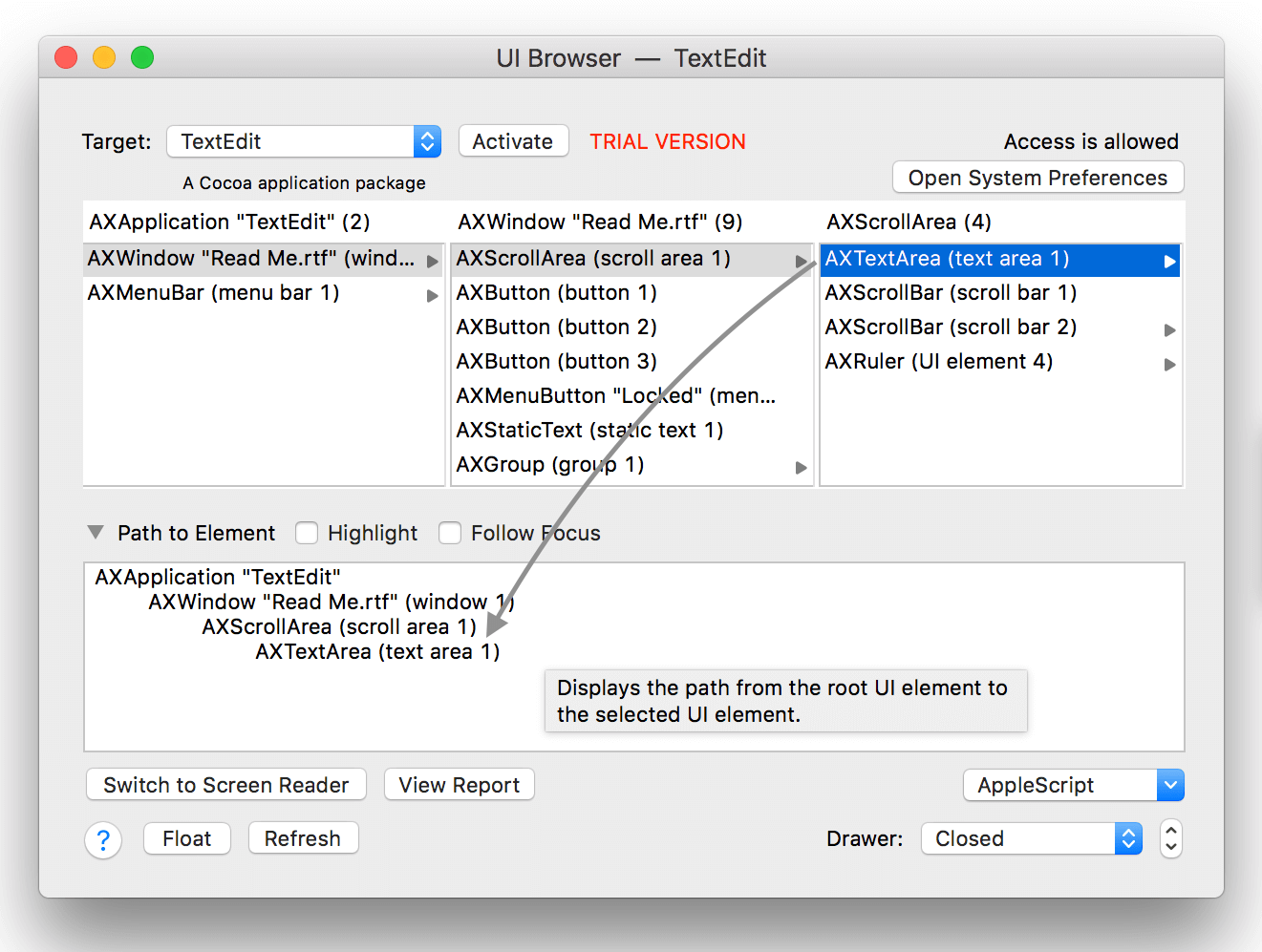This screenshot has height=952, width=1262.
Task: Click AXWindow "Read Me.rtf" (window 1) path line
Action: 332,602
